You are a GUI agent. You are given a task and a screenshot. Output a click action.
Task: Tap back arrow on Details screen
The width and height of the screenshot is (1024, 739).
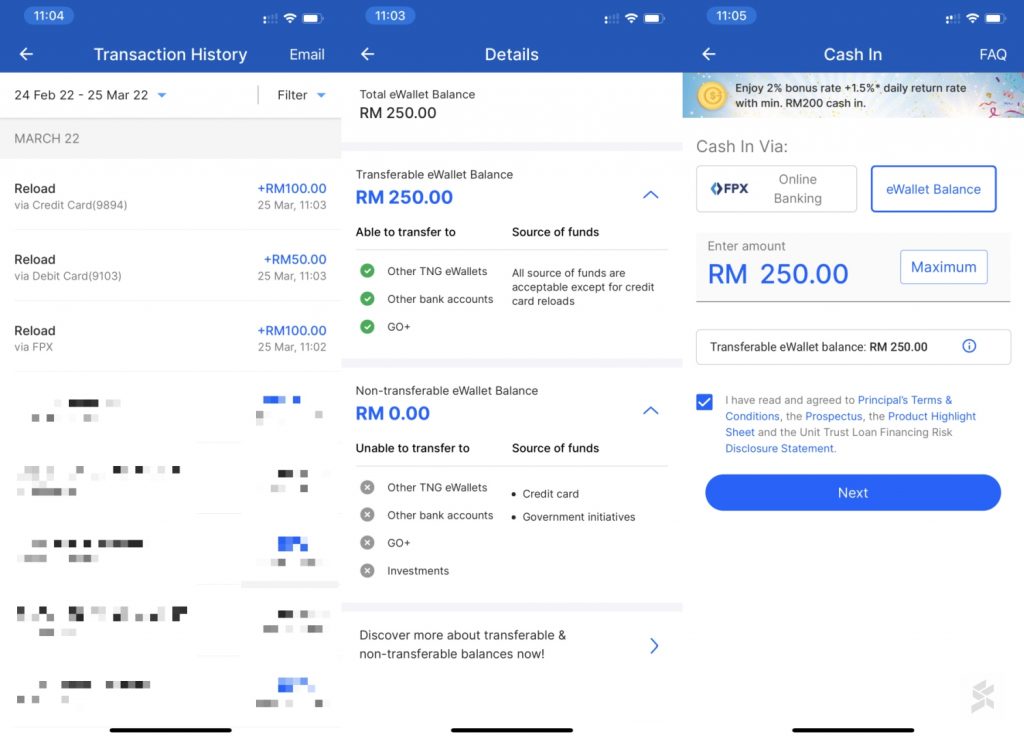coord(367,54)
